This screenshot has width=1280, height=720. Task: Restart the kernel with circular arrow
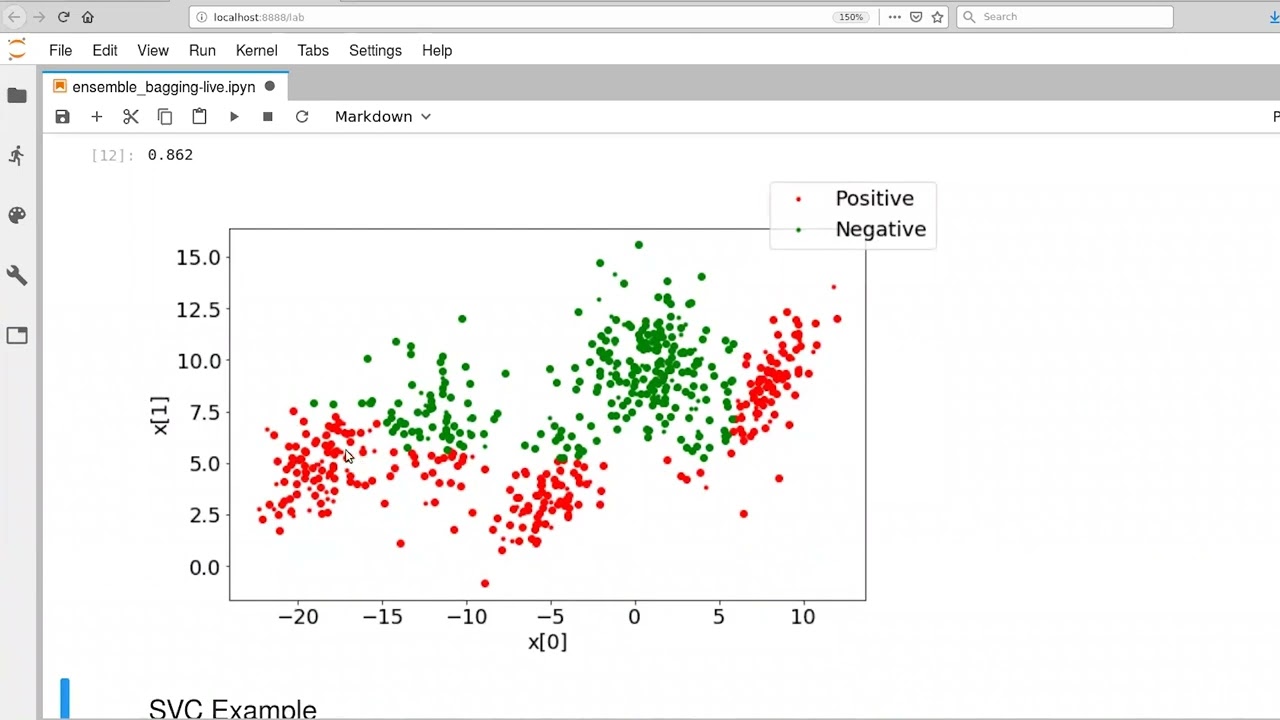click(x=302, y=117)
